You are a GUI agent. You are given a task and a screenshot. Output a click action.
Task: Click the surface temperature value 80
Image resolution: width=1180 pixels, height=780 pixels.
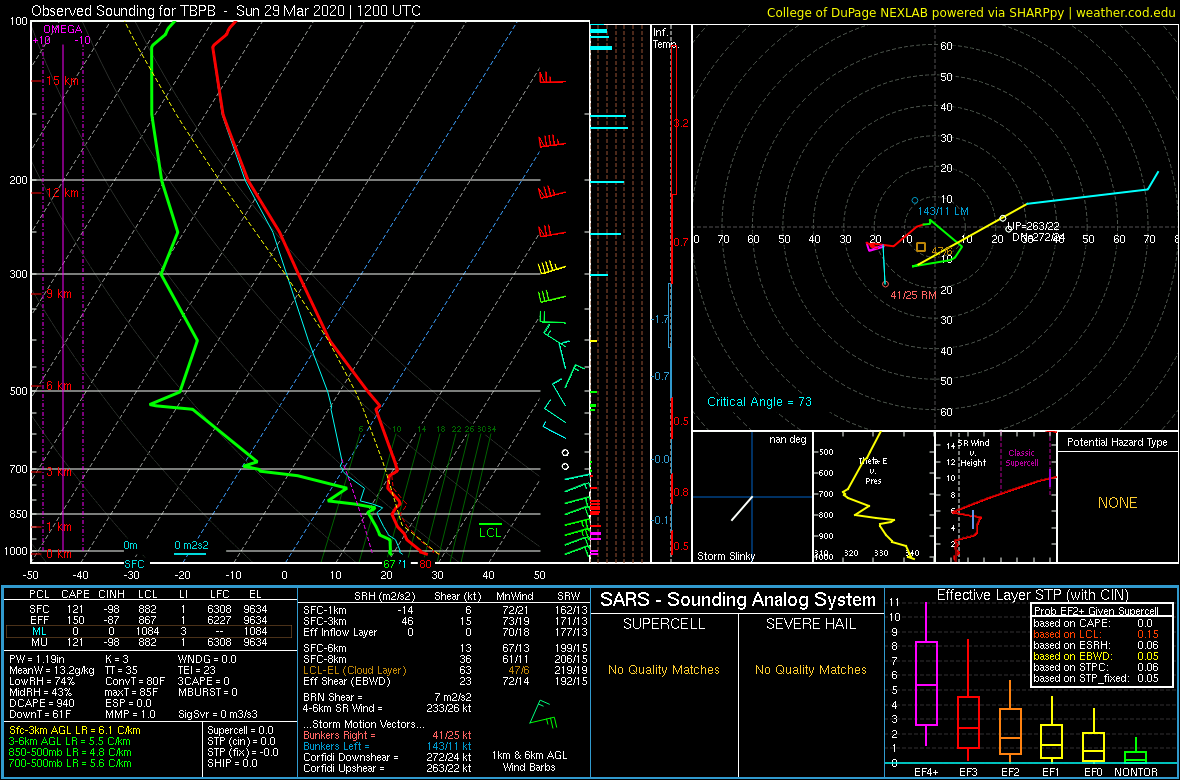coord(425,564)
